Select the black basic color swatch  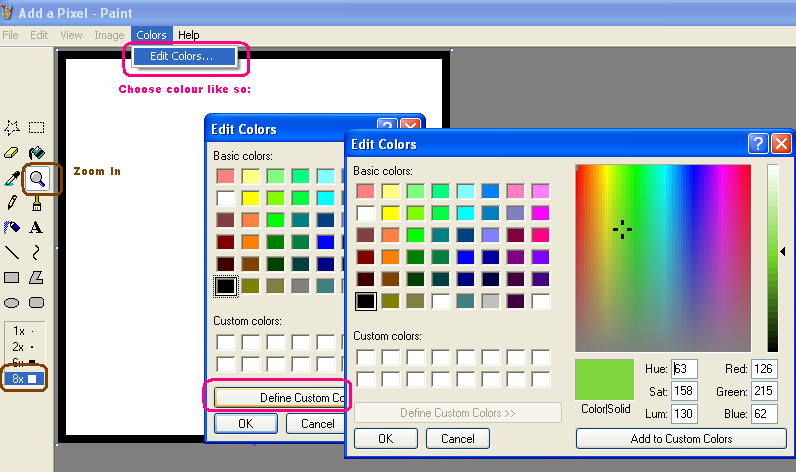(366, 301)
